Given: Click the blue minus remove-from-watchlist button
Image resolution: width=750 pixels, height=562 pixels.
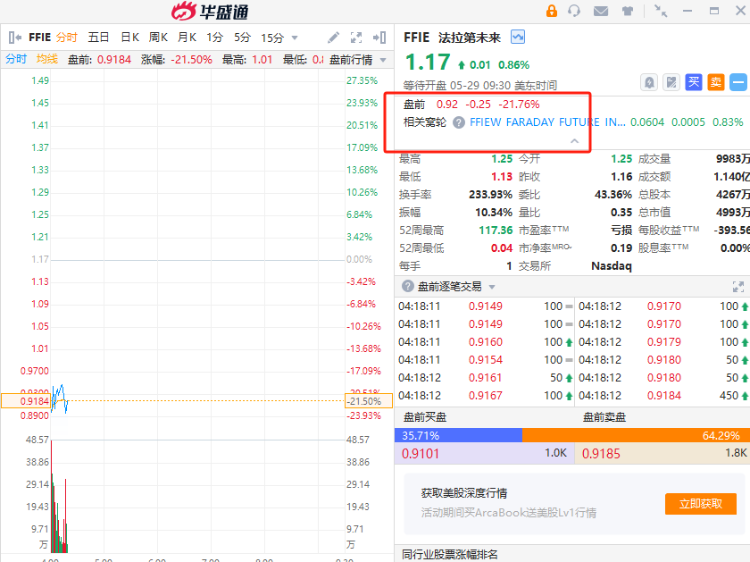Looking at the screenshot, I should tap(738, 82).
